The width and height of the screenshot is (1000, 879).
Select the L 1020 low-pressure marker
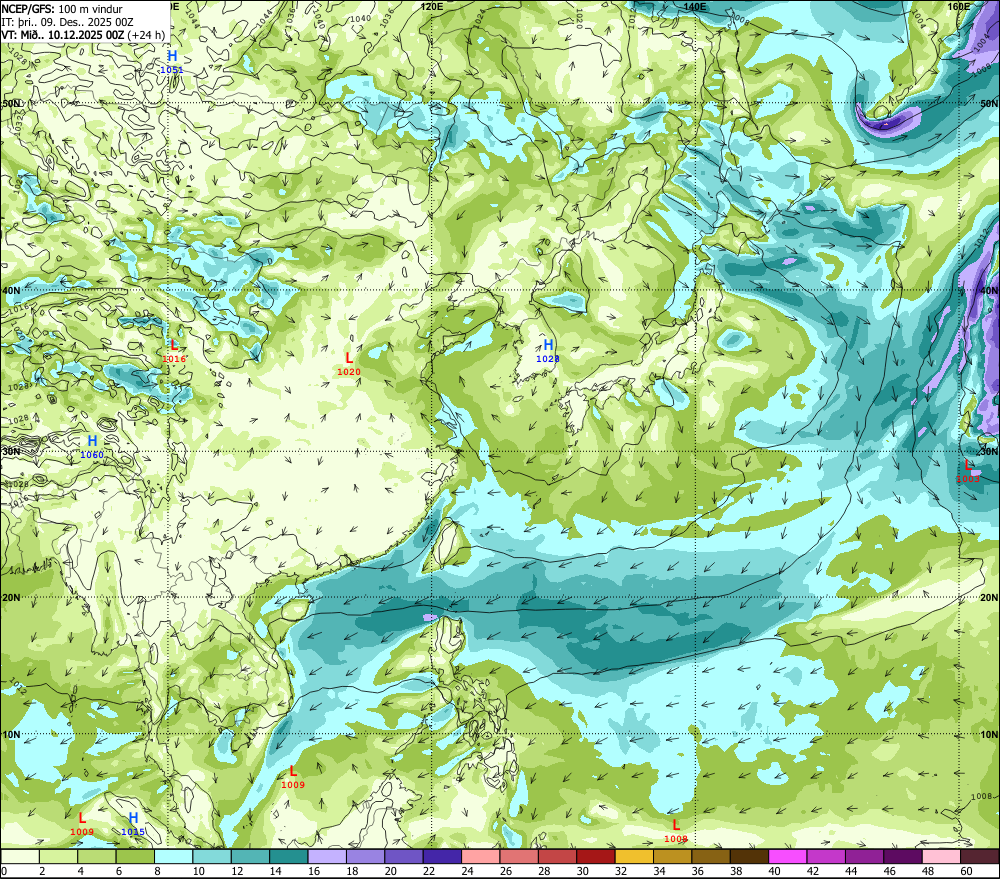pyautogui.click(x=349, y=364)
